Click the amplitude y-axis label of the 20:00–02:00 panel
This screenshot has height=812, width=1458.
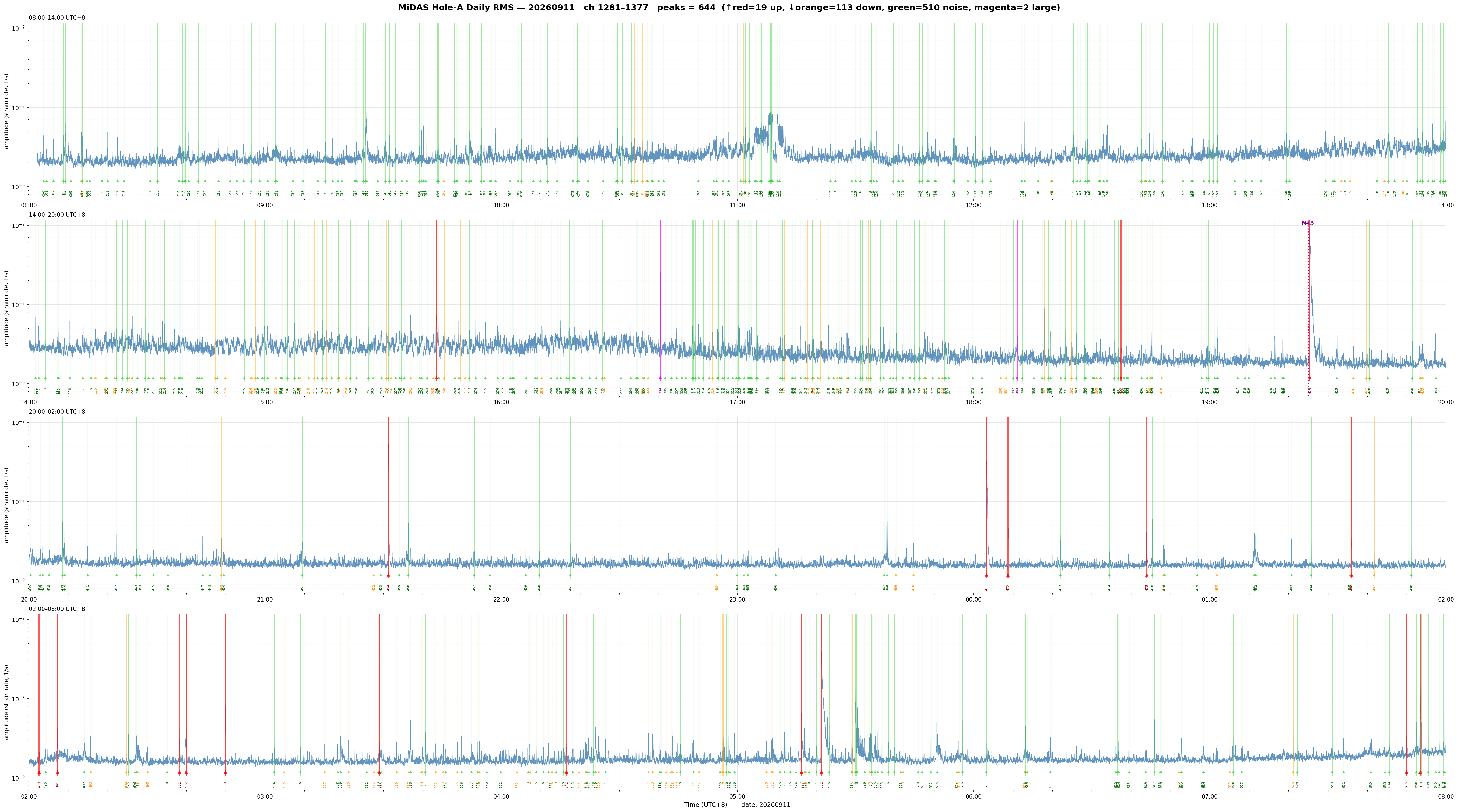[7, 505]
